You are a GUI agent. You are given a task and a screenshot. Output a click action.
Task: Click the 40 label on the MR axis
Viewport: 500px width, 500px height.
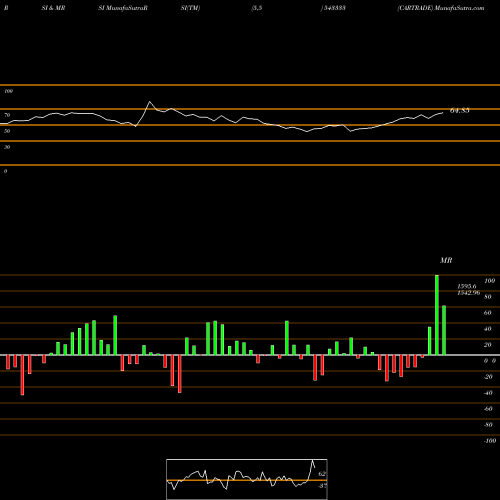click(488, 329)
